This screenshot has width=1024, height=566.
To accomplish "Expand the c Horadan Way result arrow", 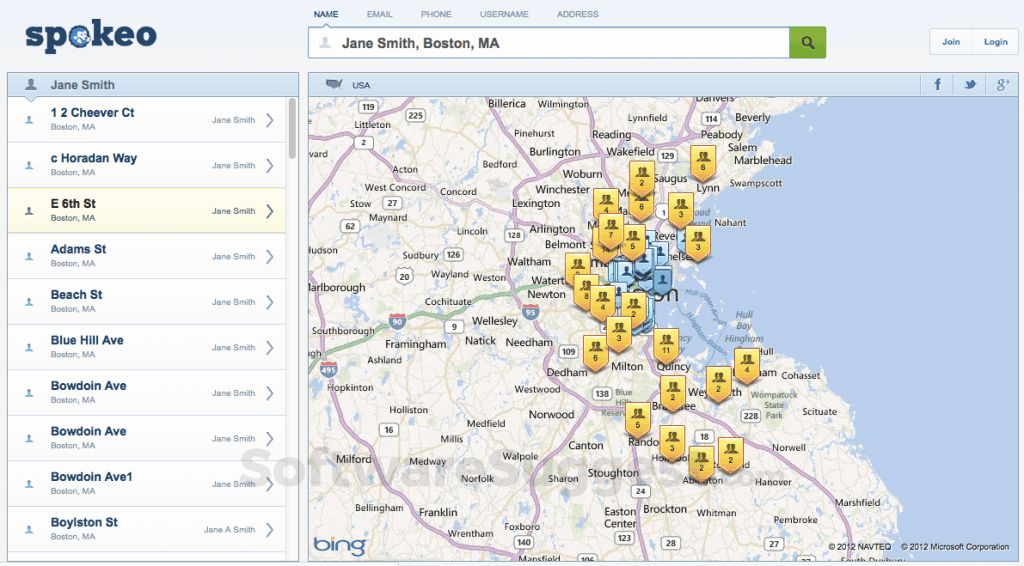I will tap(270, 166).
